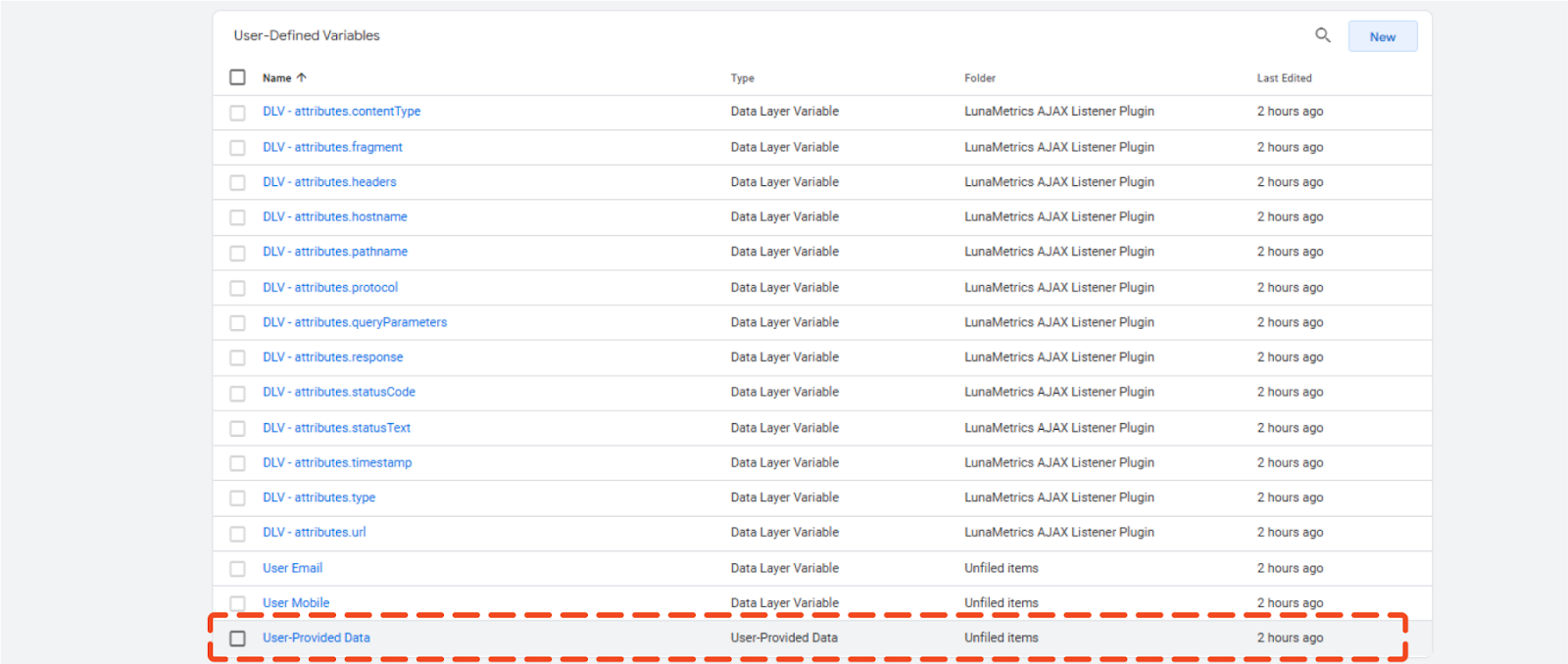Open the DLV - attributes.fragment variable
Viewport: 1568px width, 664px height.
click(332, 147)
